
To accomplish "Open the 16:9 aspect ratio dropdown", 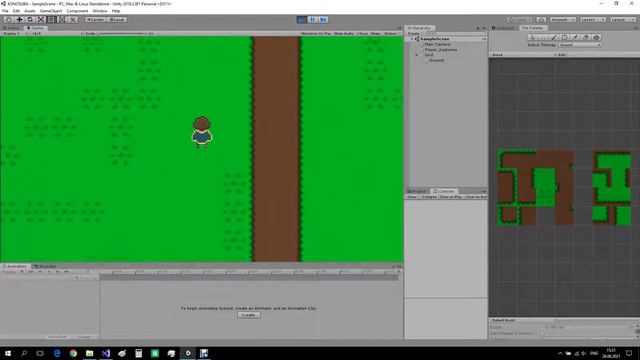I will click(x=55, y=33).
